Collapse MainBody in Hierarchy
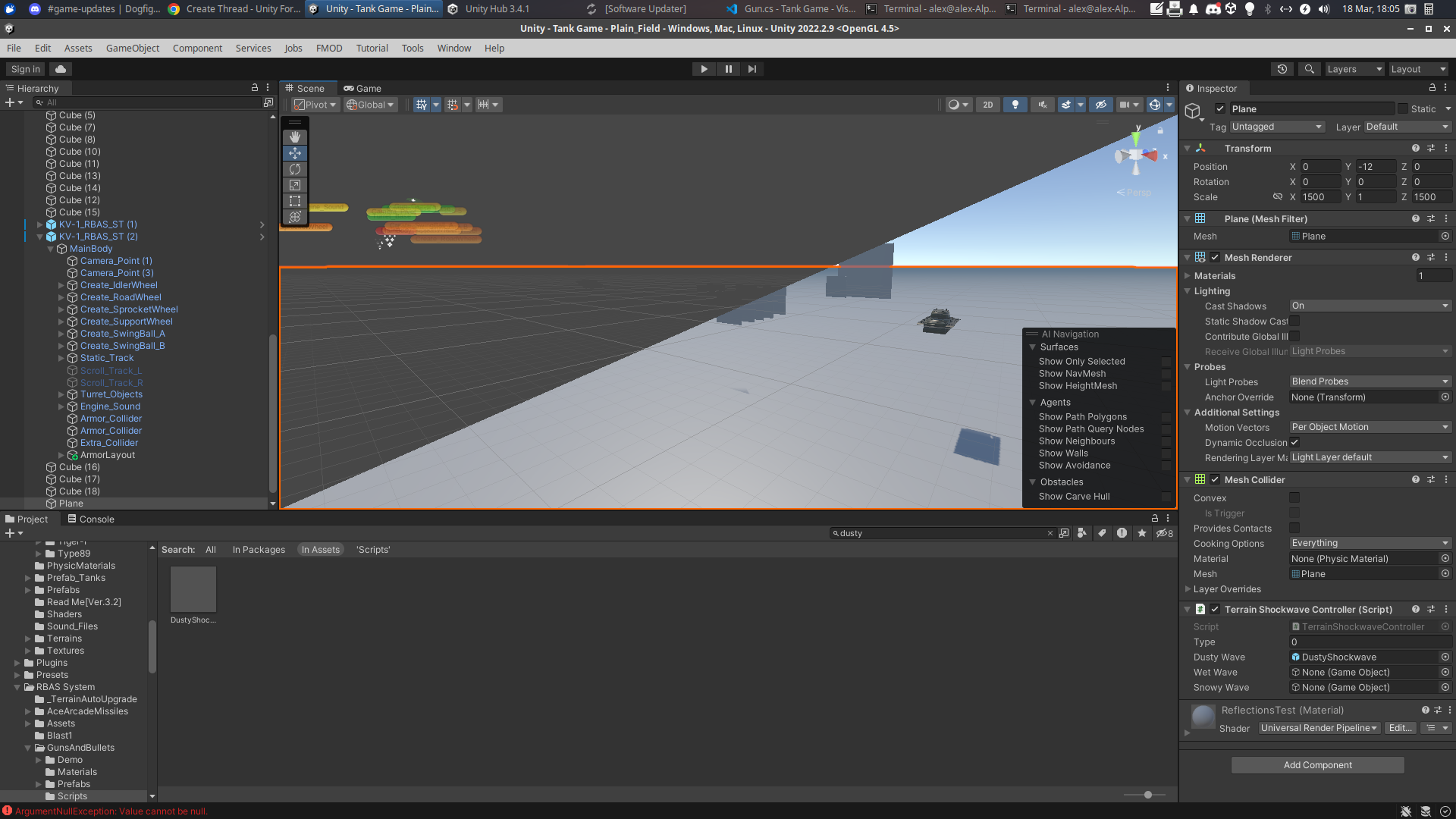This screenshot has width=1456, height=819. (x=51, y=249)
